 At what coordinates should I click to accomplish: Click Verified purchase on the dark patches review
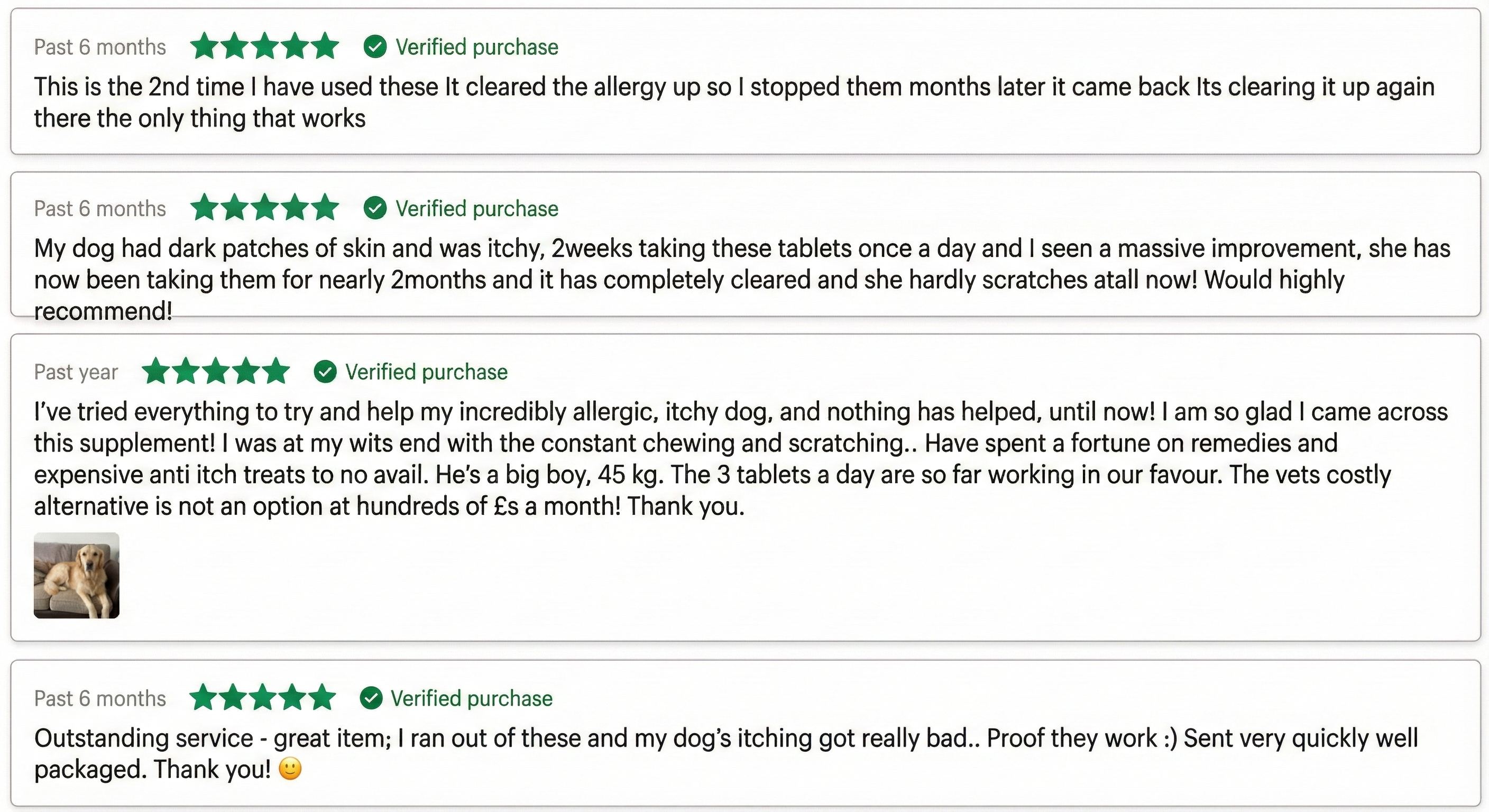477,209
